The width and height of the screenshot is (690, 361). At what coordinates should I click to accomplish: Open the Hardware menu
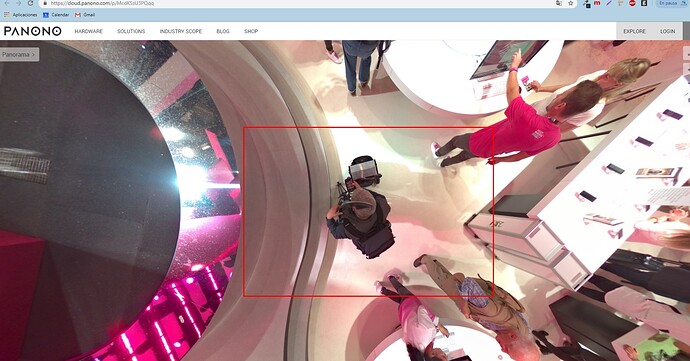coord(88,31)
